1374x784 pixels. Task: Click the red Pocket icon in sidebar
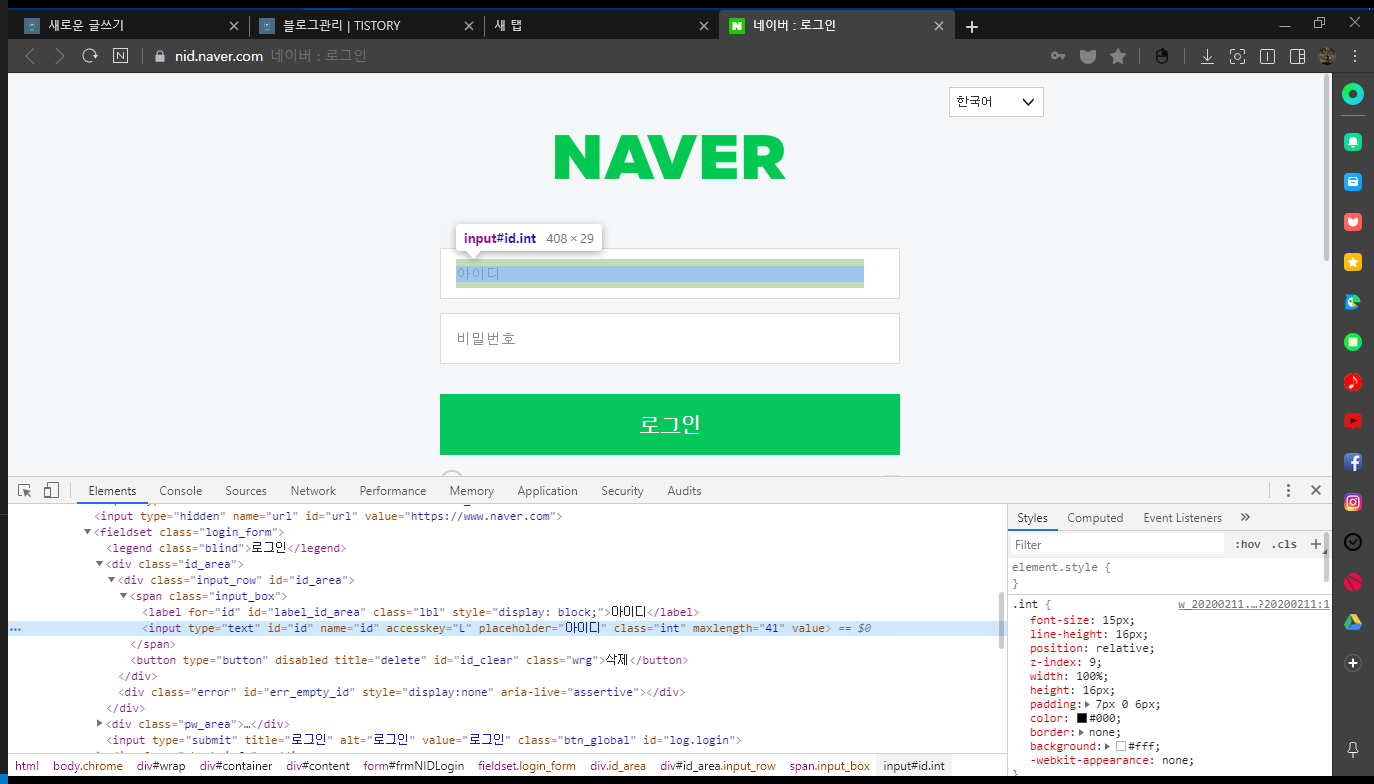[x=1353, y=222]
